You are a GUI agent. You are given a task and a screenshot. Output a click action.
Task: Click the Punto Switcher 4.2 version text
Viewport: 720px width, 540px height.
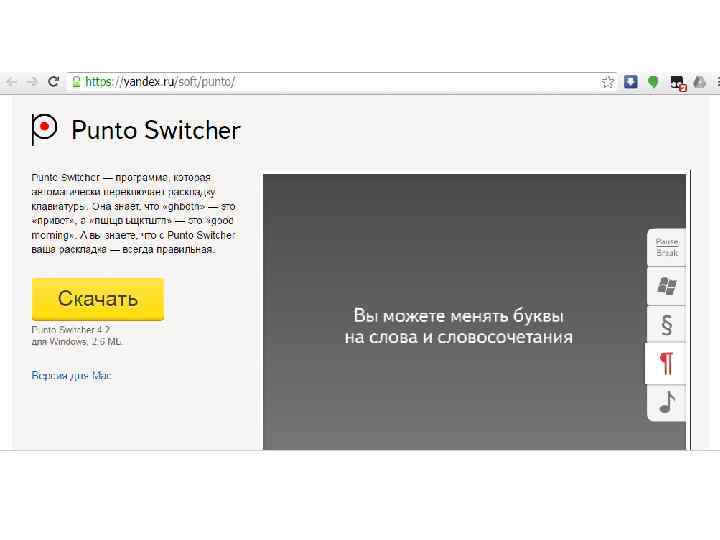coord(71,329)
